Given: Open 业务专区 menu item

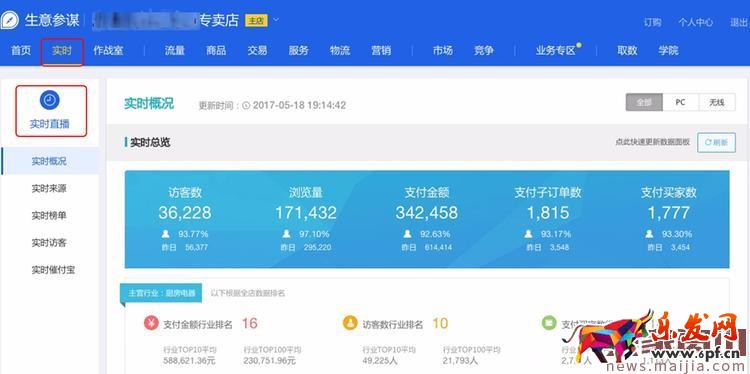Looking at the screenshot, I should click(x=556, y=50).
